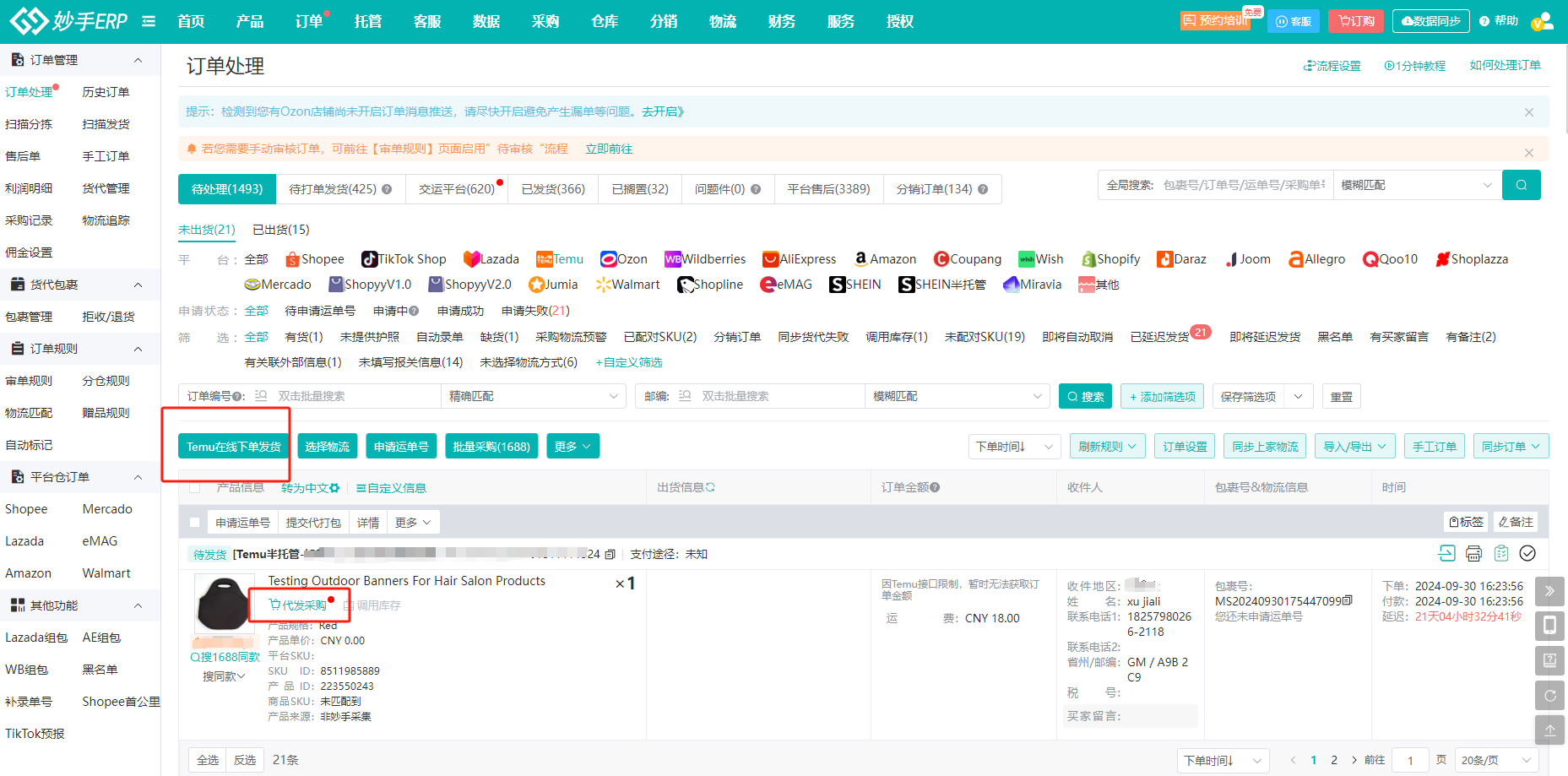Open the 下单时间 sort dropdown in toolbar
Screen dimensions: 1568x776
[x=1014, y=447]
